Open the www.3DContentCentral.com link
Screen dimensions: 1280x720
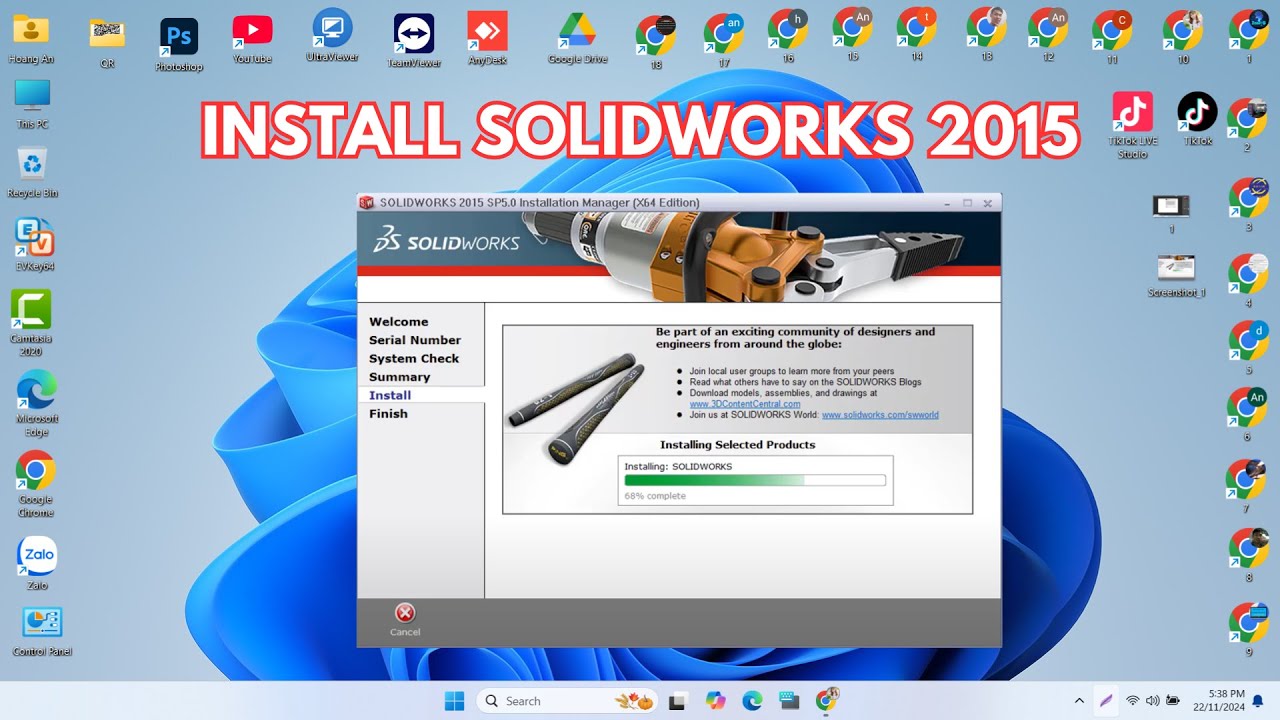coord(745,404)
